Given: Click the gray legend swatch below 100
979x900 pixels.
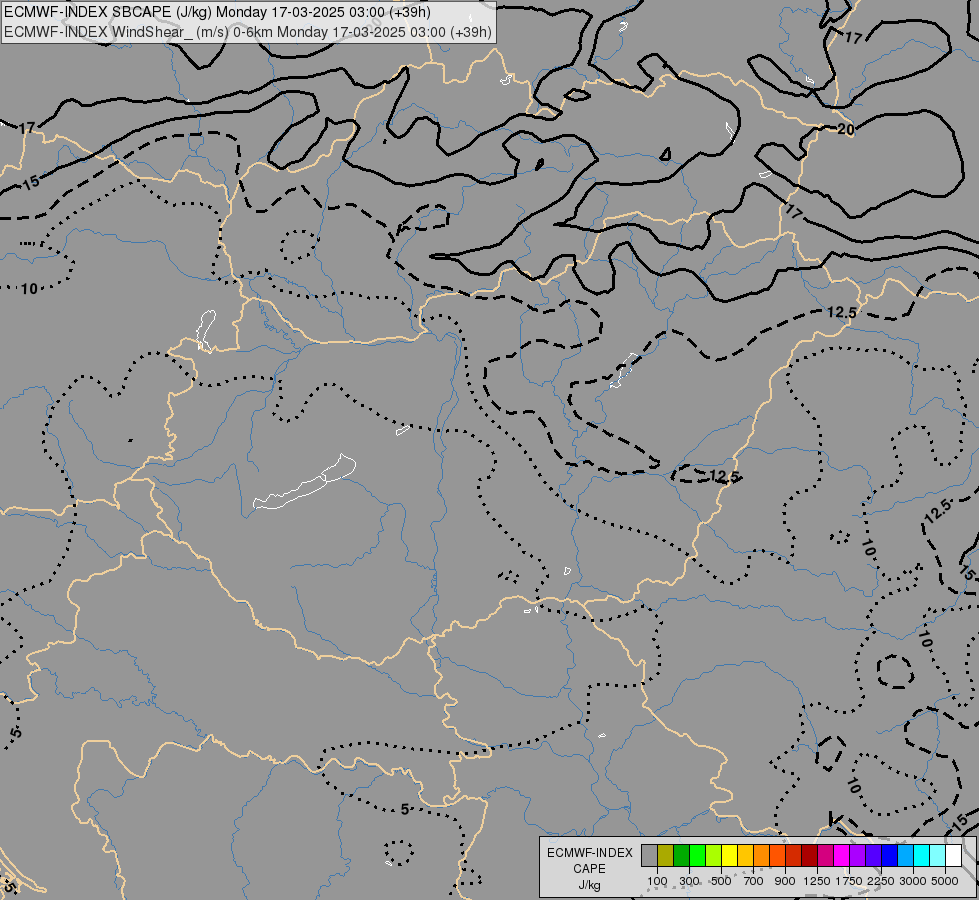Looking at the screenshot, I should 649,856.
